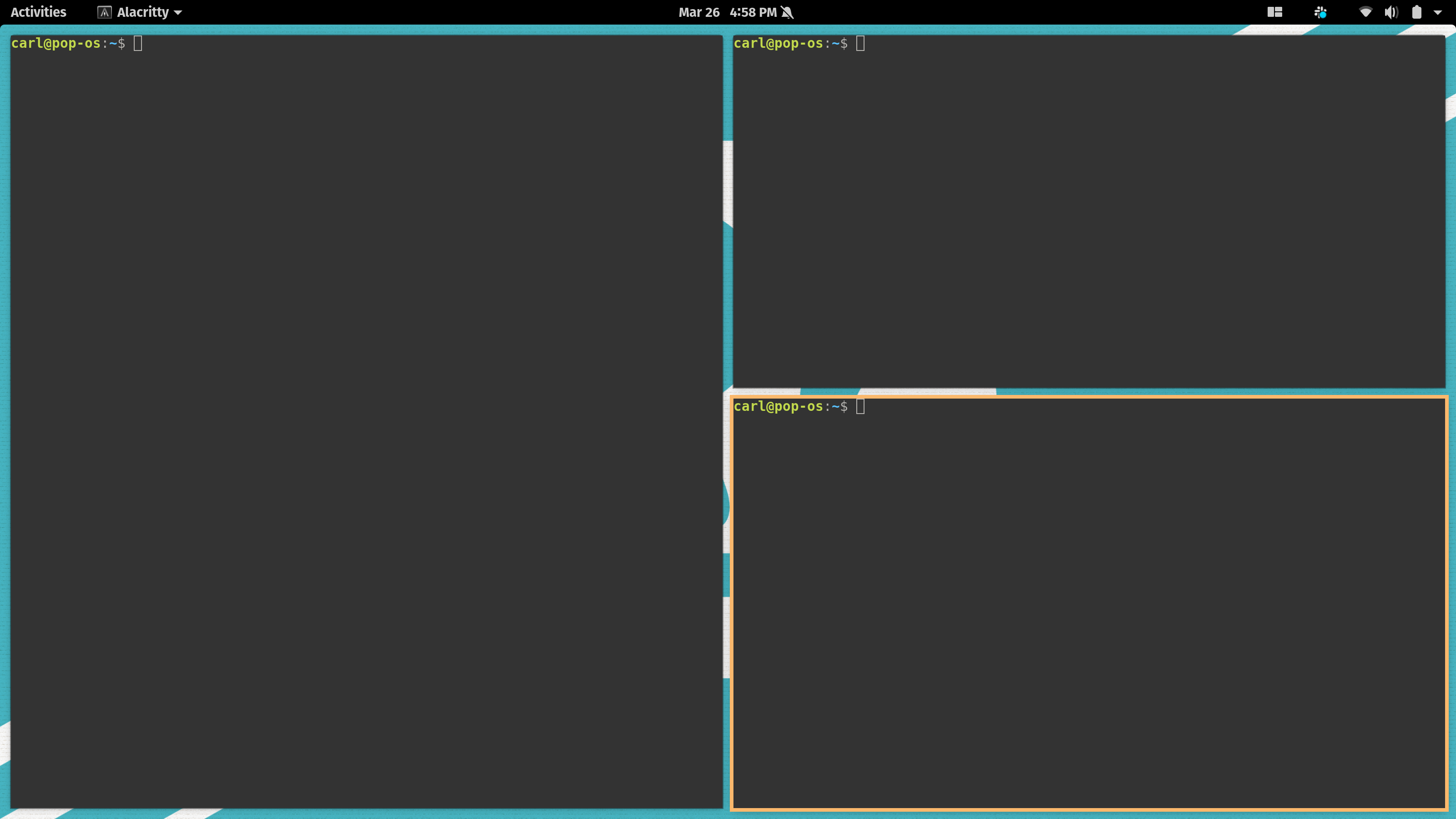Viewport: 1456px width, 819px height.
Task: Expand the system menu arrow
Action: point(1437,12)
